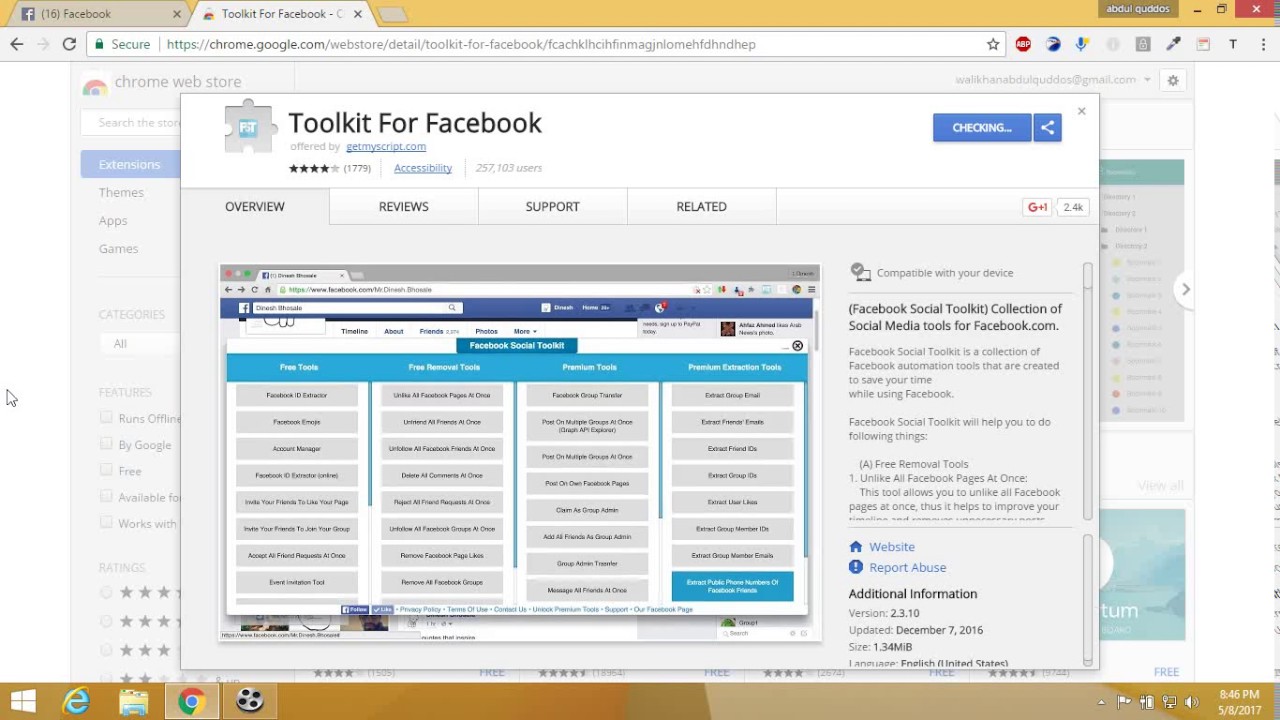Click the home icon beside Website

coord(855,547)
